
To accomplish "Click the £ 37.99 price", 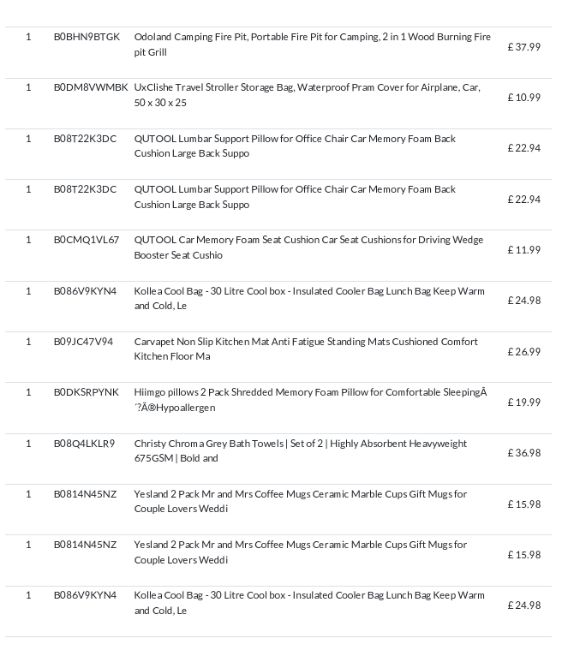I will [524, 47].
